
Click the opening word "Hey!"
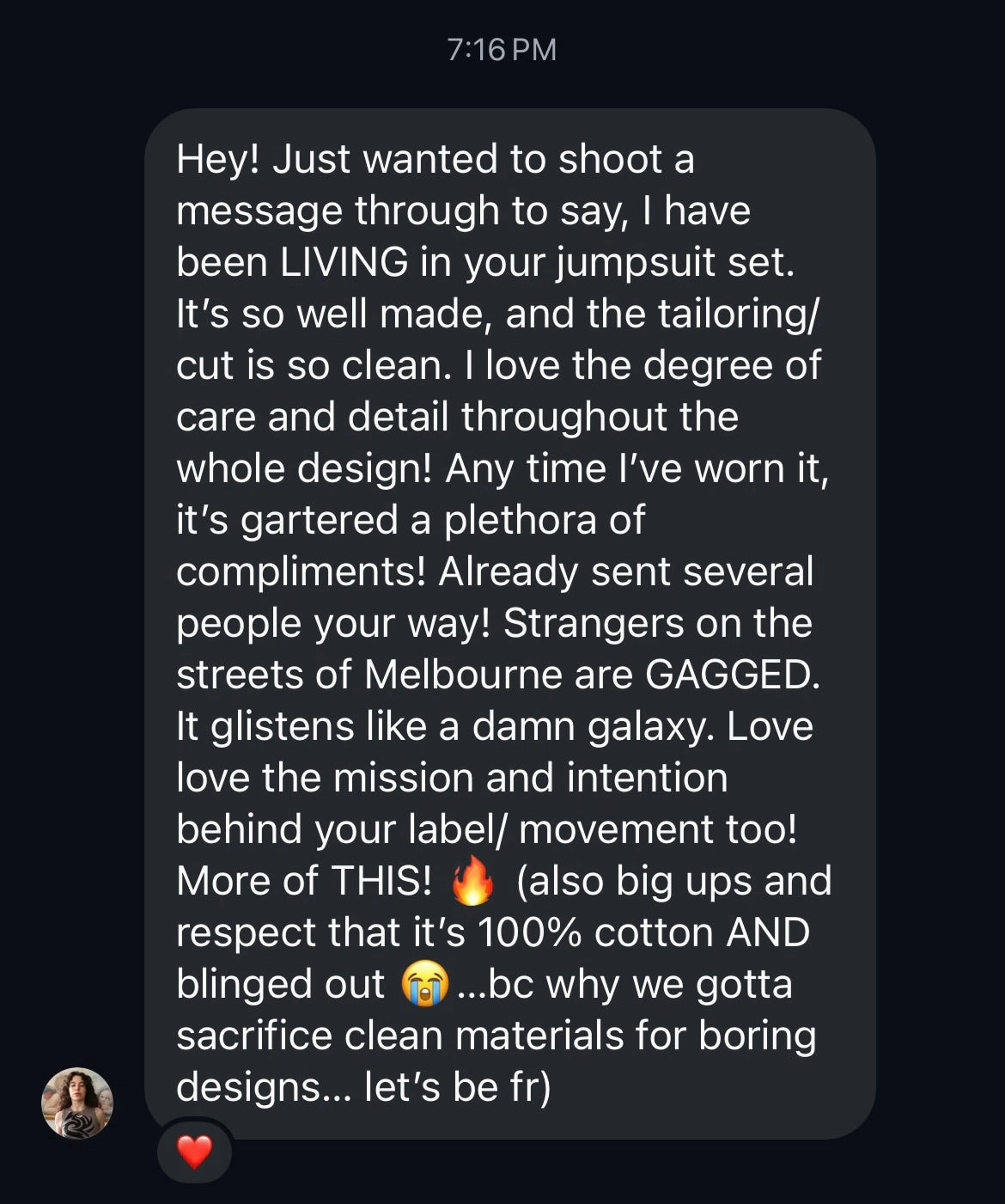click(x=217, y=160)
